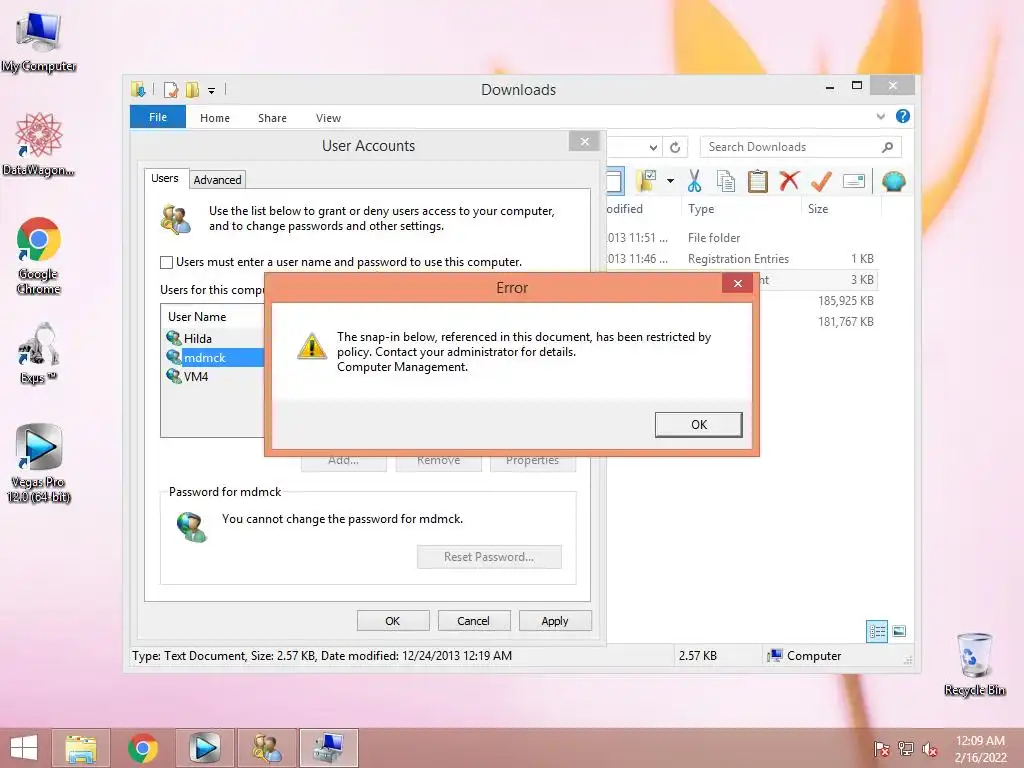This screenshot has height=768, width=1024.
Task: Toggle 'Users must enter a user name and password' checkbox
Action: [167, 263]
